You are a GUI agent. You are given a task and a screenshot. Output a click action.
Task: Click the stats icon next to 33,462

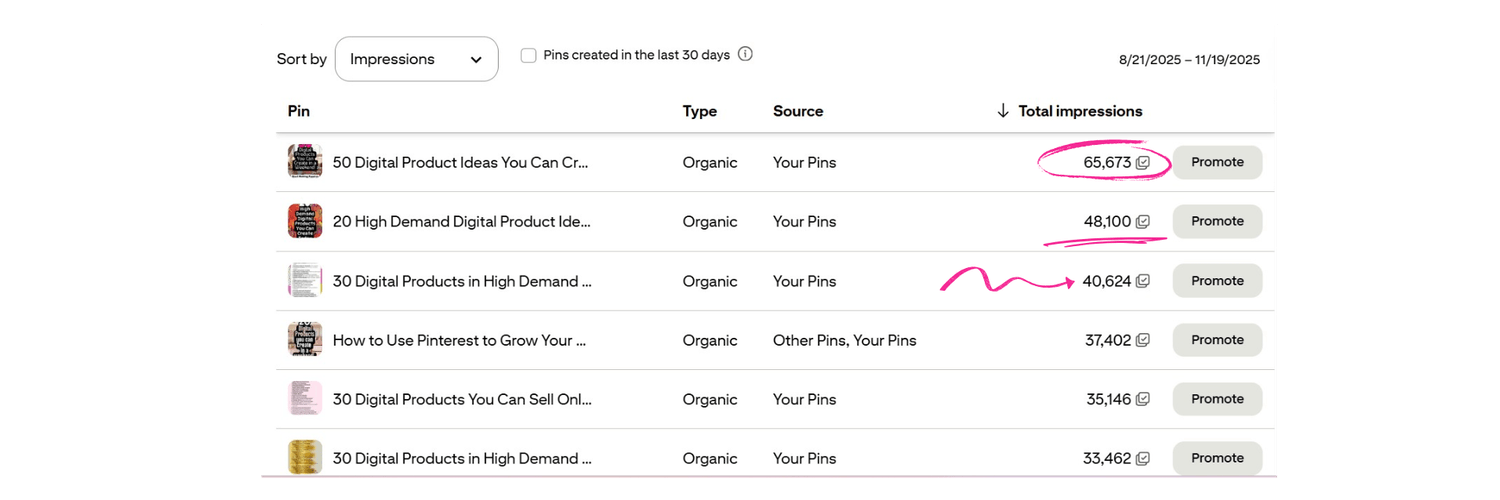coord(1143,458)
